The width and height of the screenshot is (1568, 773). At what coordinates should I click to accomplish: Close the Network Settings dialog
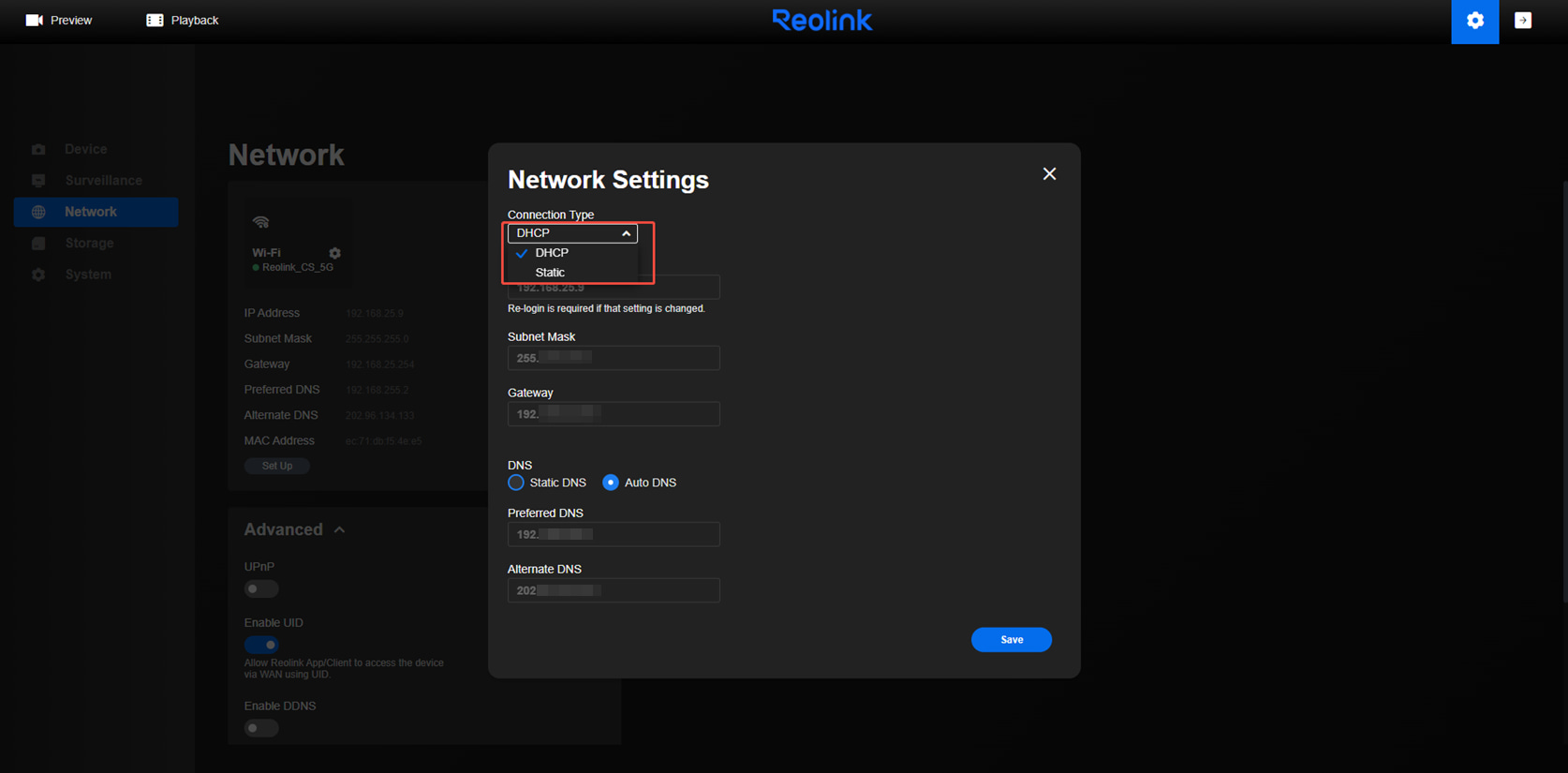coord(1049,173)
